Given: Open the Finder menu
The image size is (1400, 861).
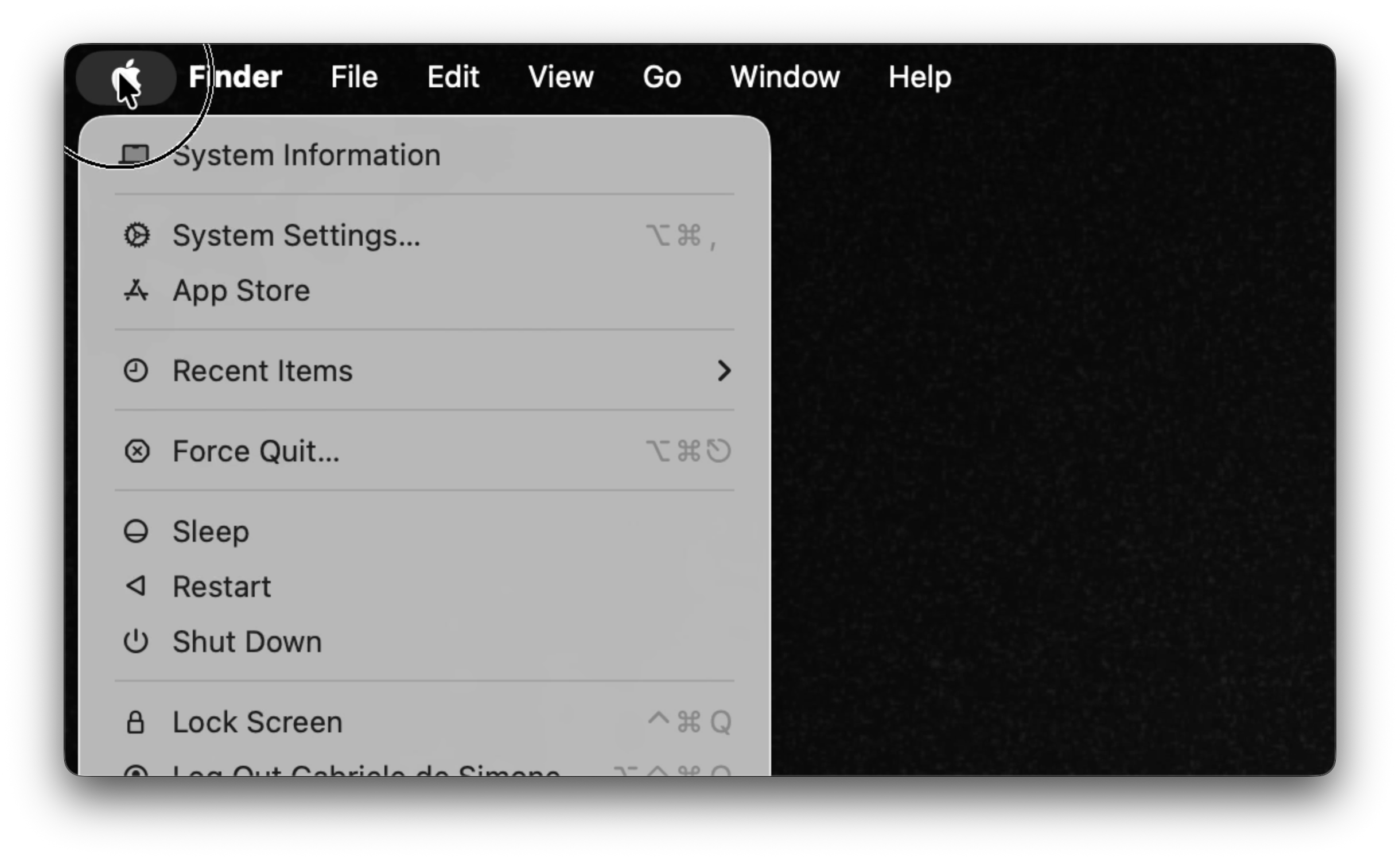Looking at the screenshot, I should tap(235, 77).
